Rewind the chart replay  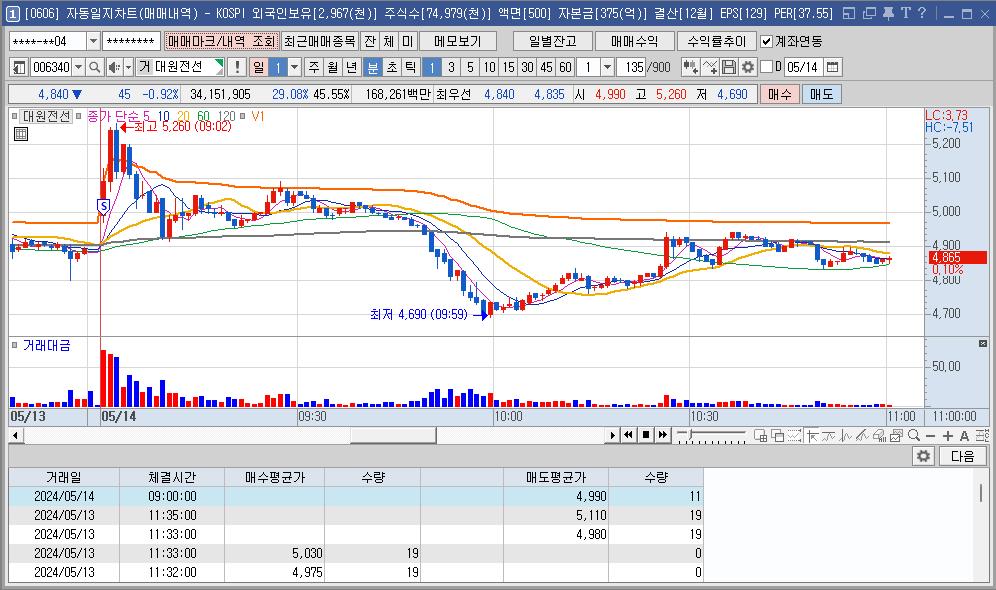[629, 435]
